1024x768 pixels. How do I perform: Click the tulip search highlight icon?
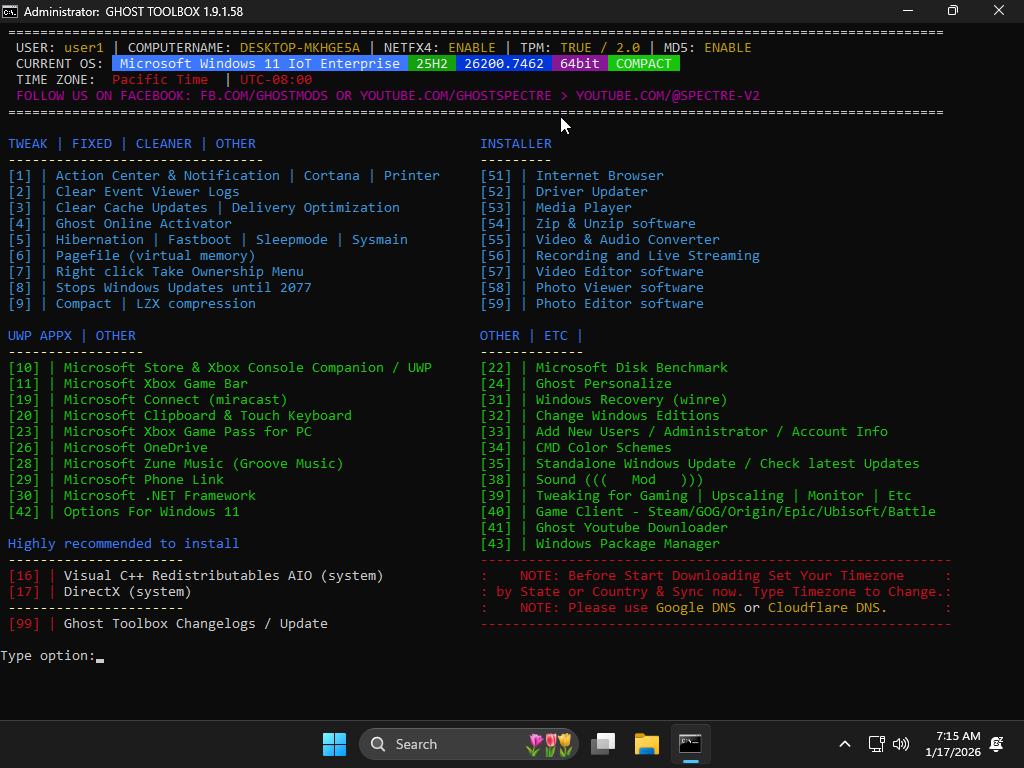click(x=549, y=744)
